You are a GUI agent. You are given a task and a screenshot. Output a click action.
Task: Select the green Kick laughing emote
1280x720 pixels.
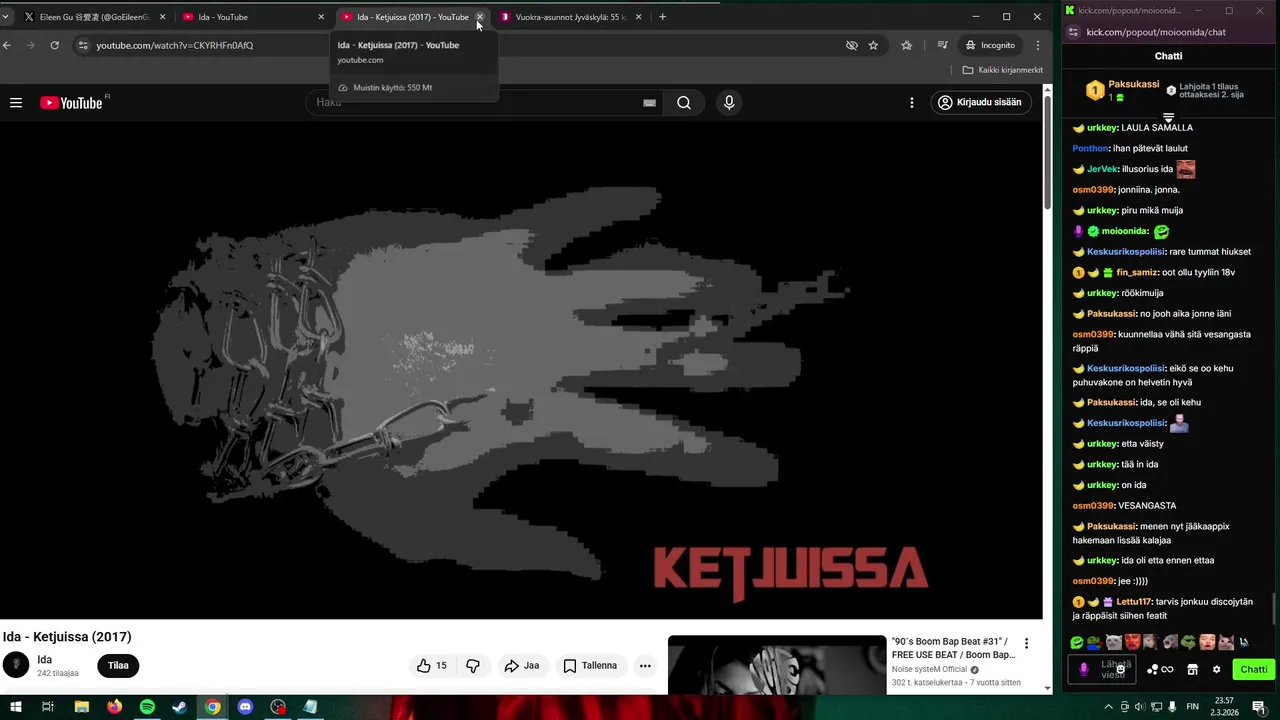pos(1077,642)
